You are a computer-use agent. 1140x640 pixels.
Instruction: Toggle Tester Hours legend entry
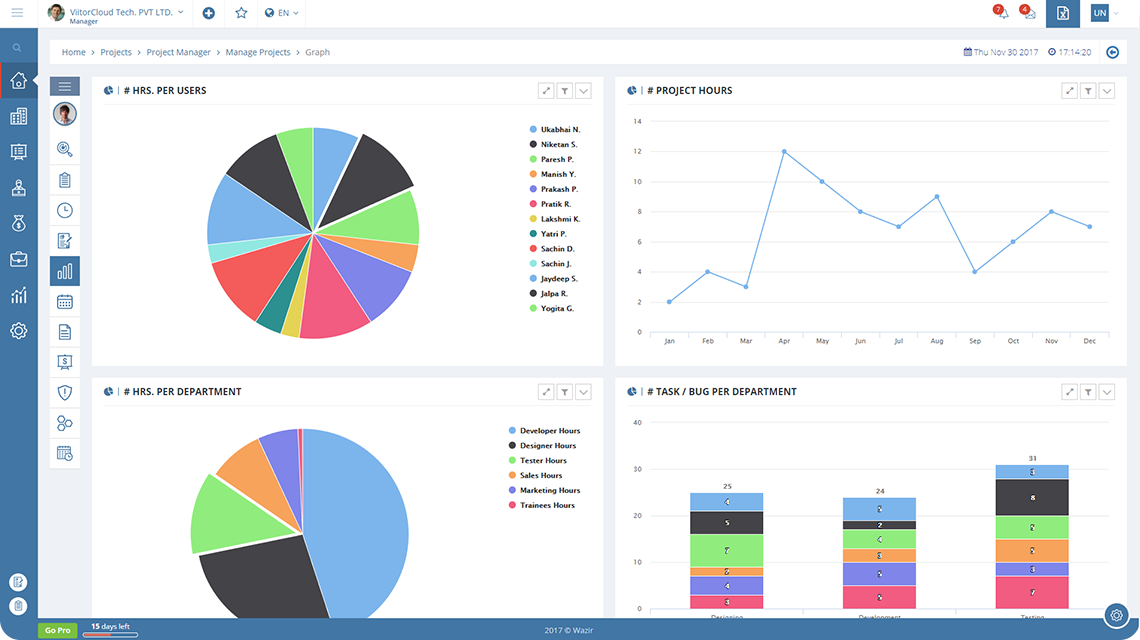click(x=537, y=460)
